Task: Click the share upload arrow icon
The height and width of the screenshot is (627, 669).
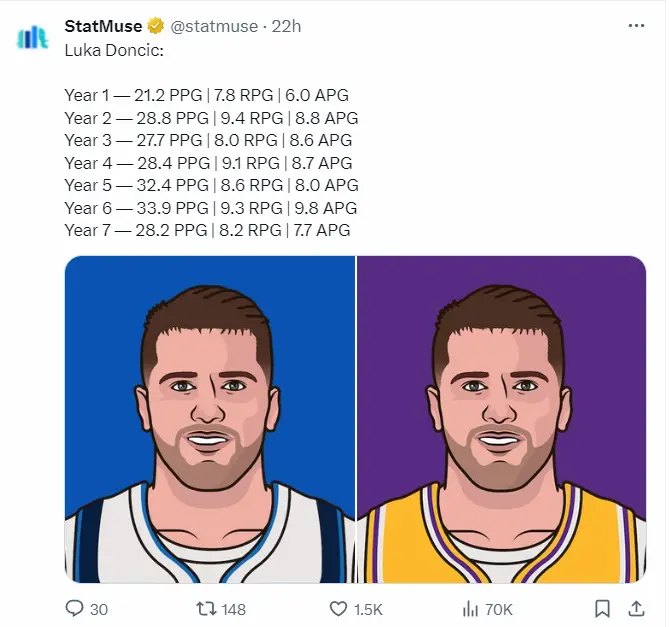Action: (x=635, y=608)
